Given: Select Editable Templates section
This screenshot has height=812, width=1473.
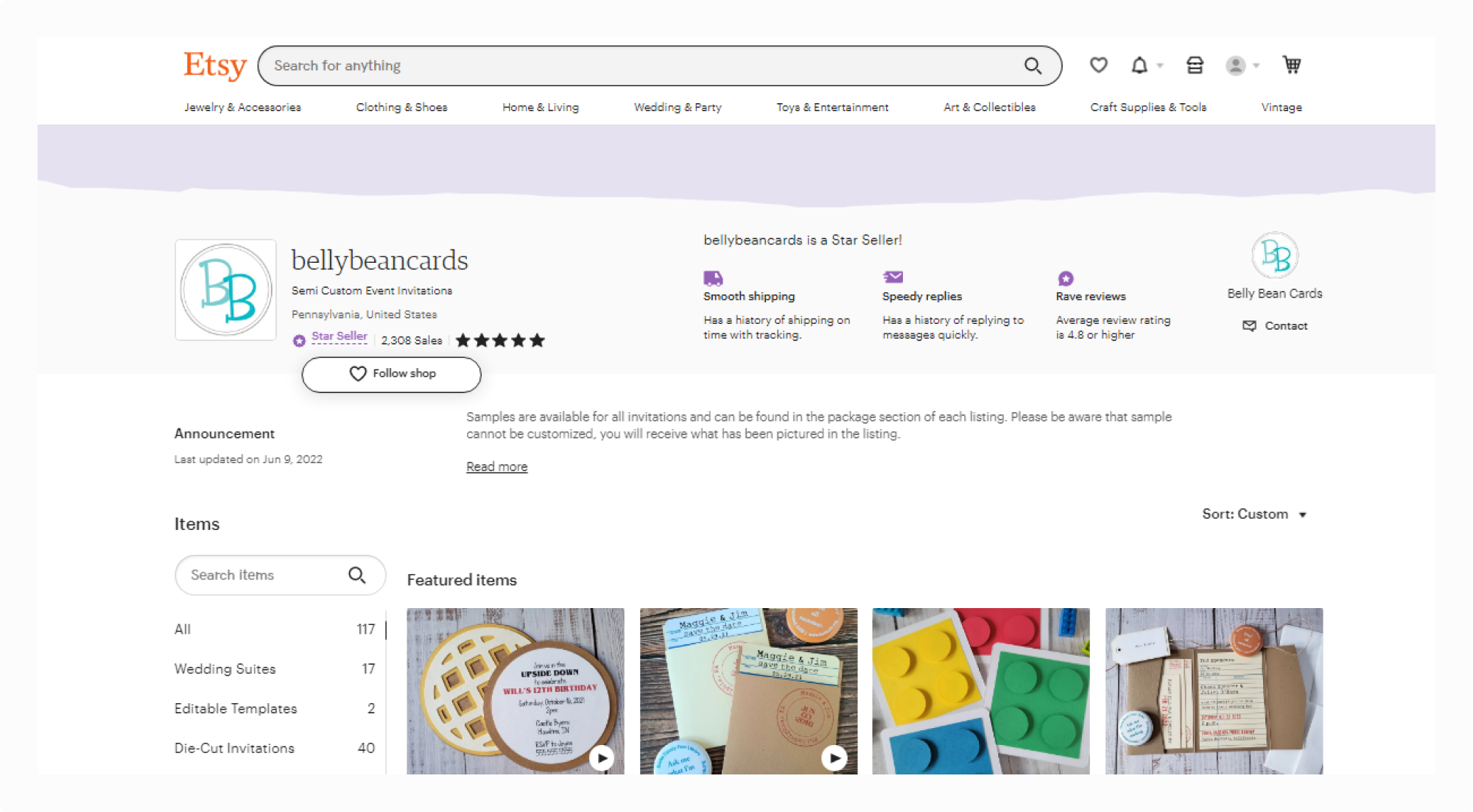Looking at the screenshot, I should 275,708.
